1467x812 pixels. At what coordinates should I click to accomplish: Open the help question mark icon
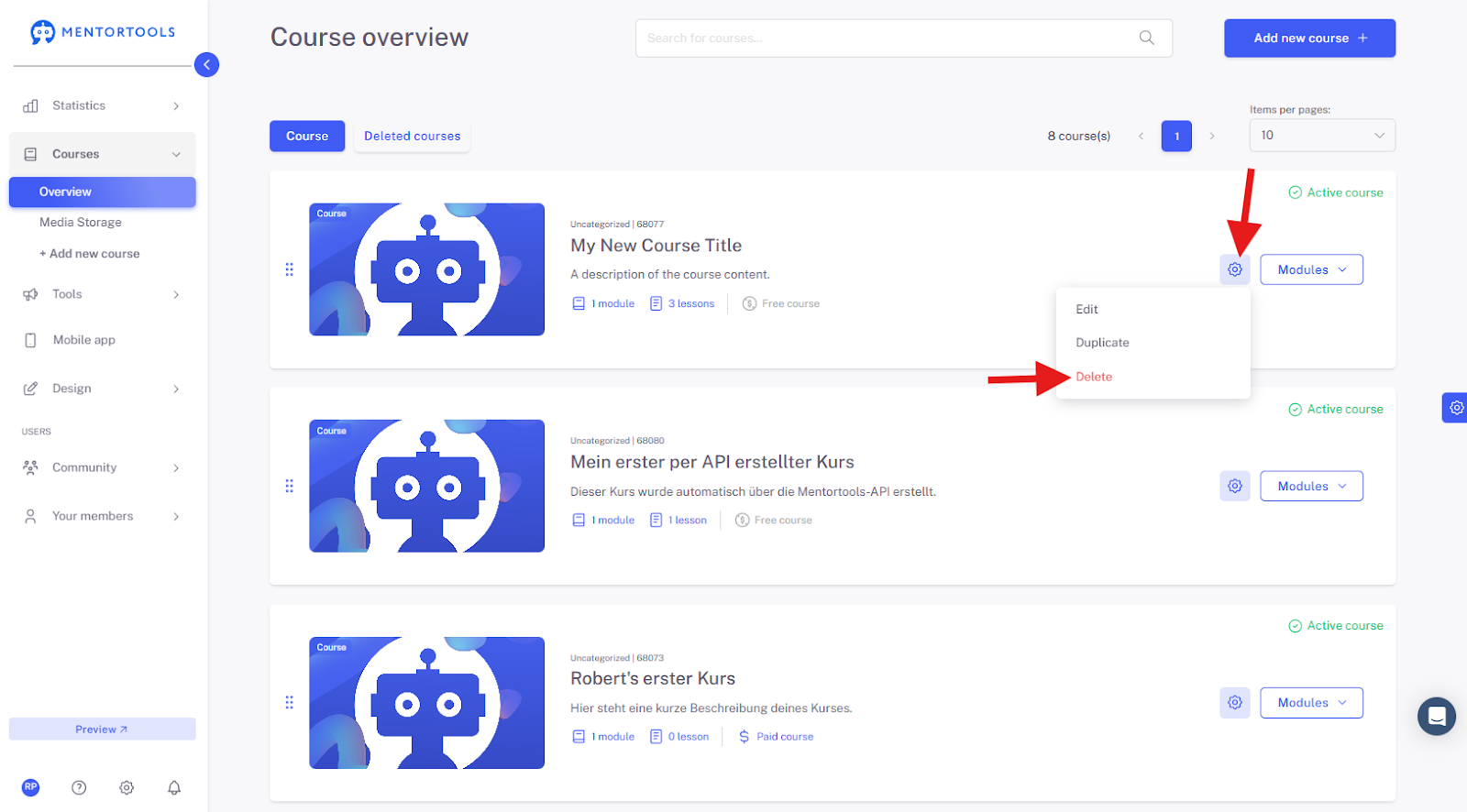pos(79,787)
